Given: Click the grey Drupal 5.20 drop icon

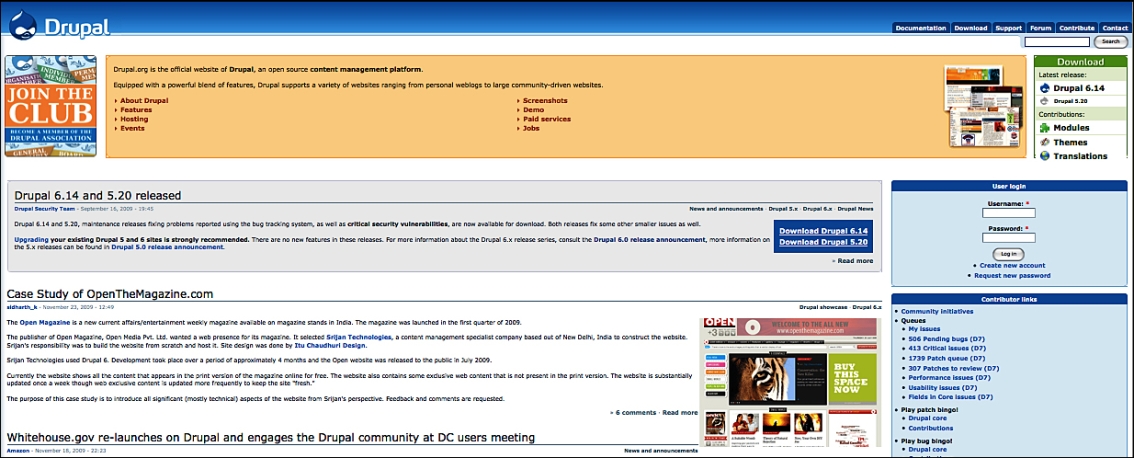Looking at the screenshot, I should click(1044, 101).
